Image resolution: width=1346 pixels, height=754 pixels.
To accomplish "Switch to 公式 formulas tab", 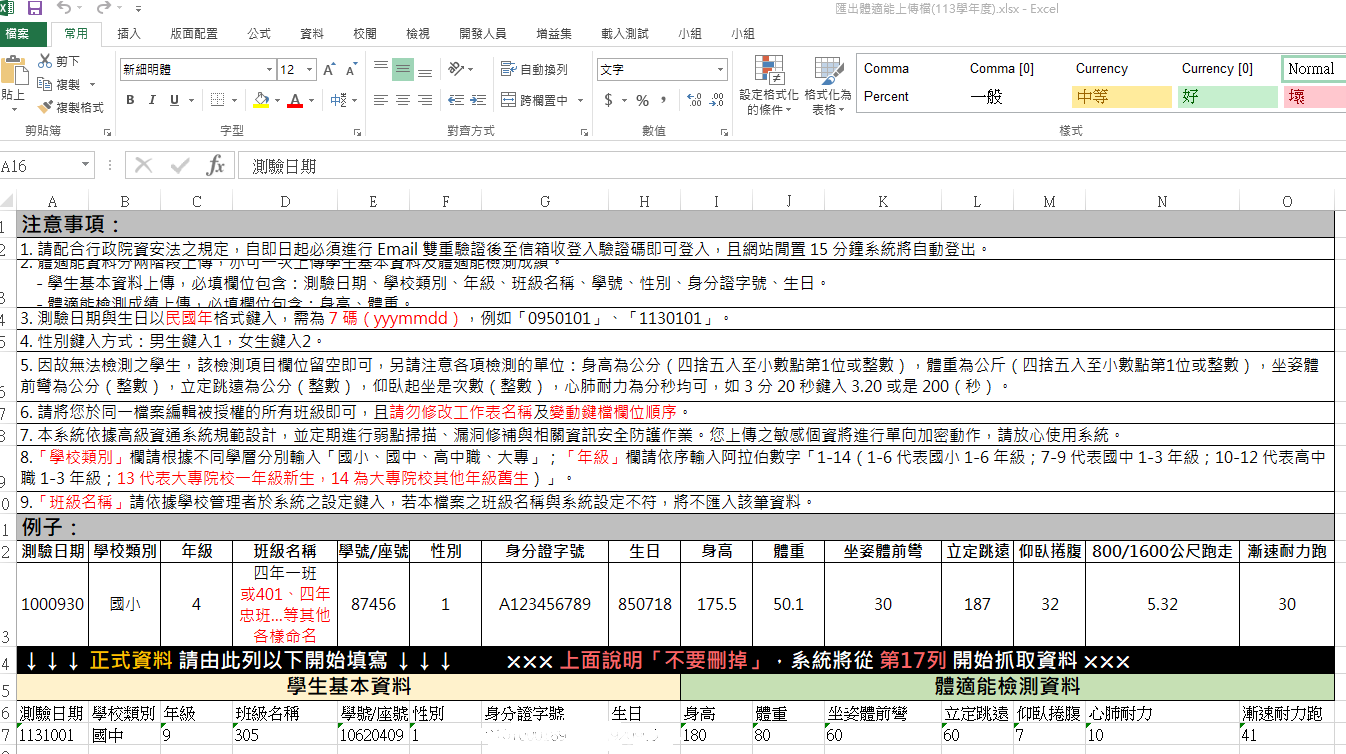I will pyautogui.click(x=259, y=33).
